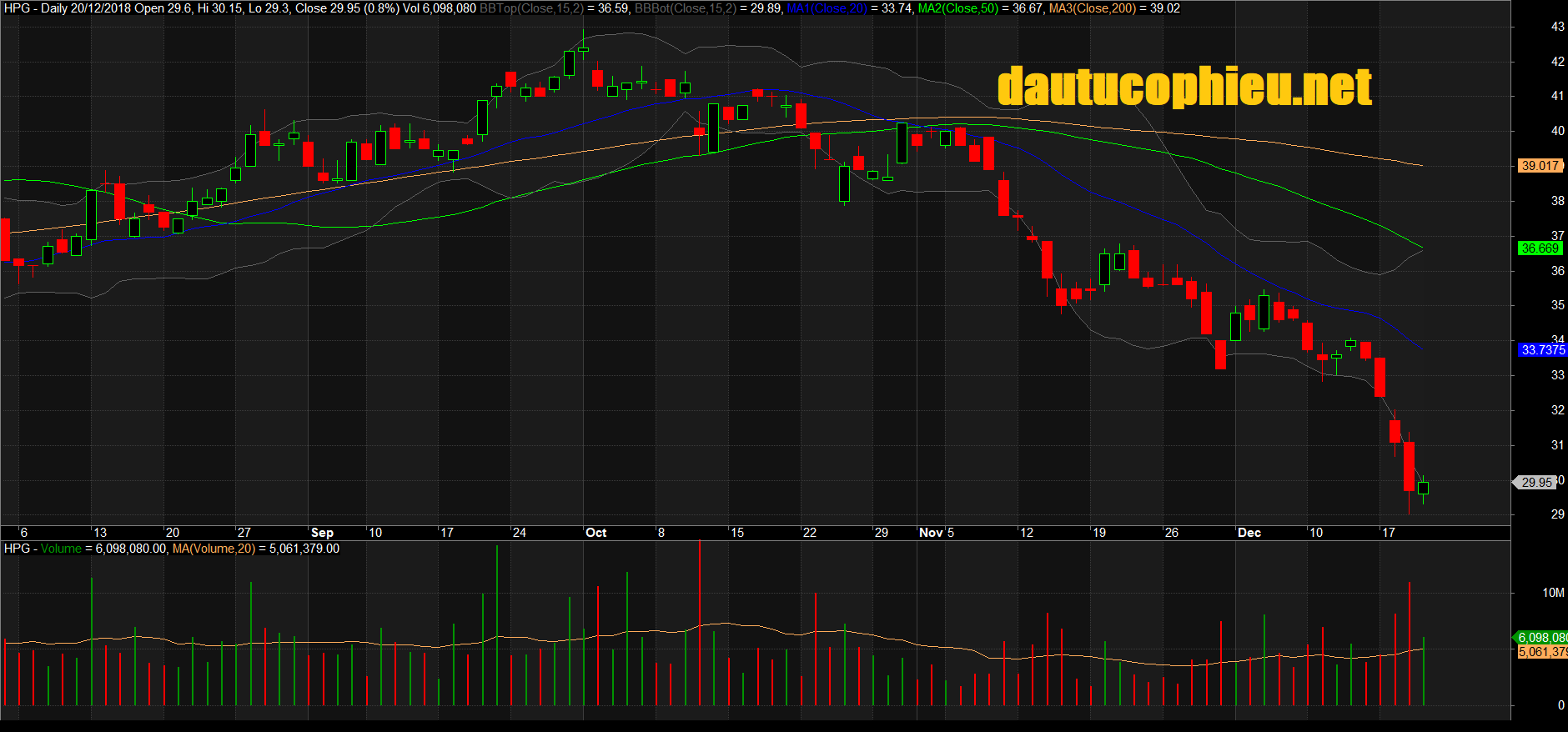Screen dimensions: 1568x732
Task: Click the green 6,098,080 volume value tag
Action: (1541, 638)
